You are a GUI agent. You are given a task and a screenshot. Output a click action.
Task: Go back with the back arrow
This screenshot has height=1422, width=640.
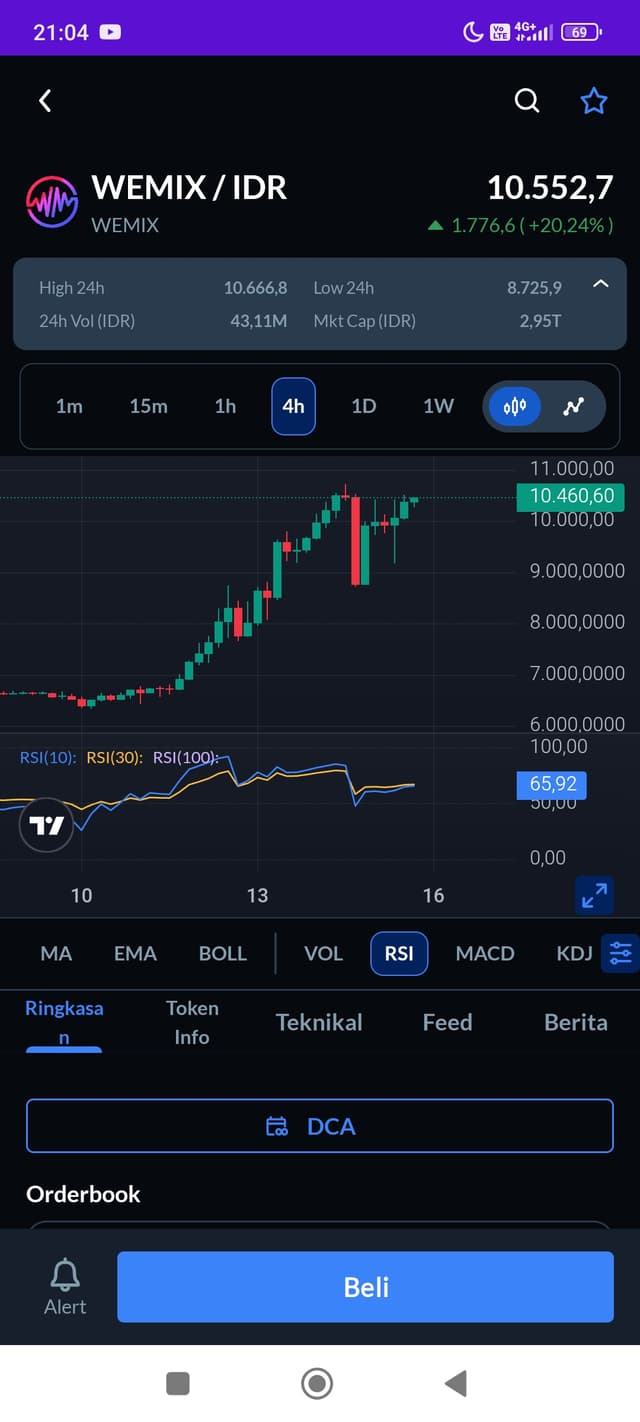coord(45,100)
